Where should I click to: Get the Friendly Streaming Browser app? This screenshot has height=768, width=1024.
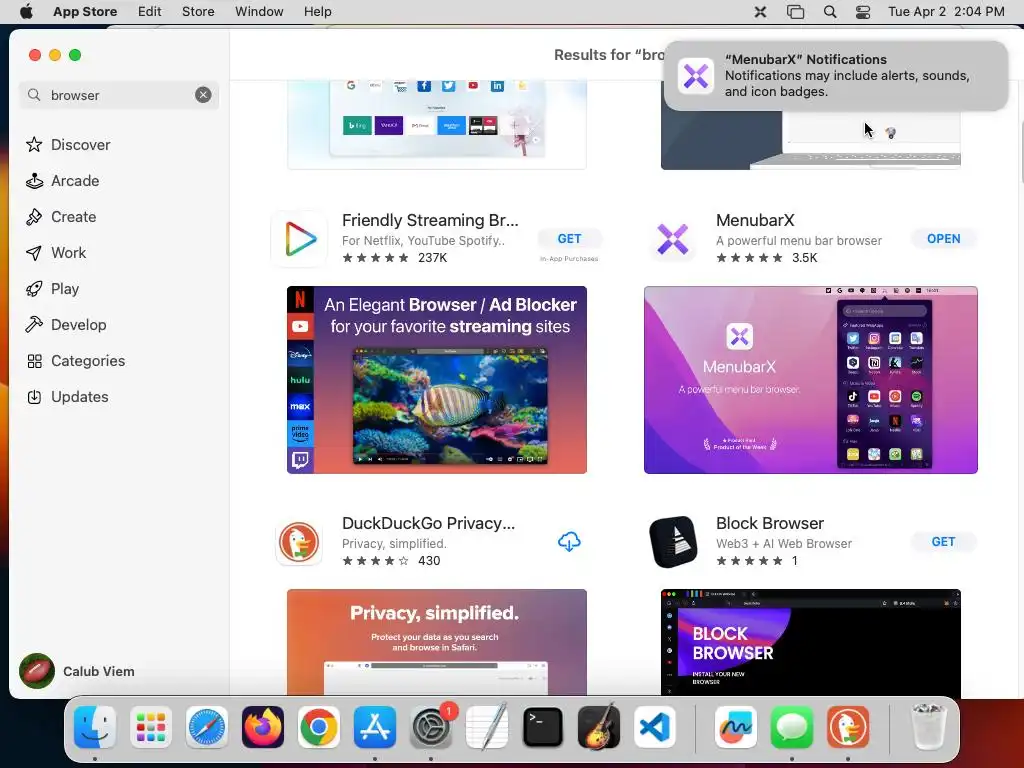pyautogui.click(x=569, y=238)
